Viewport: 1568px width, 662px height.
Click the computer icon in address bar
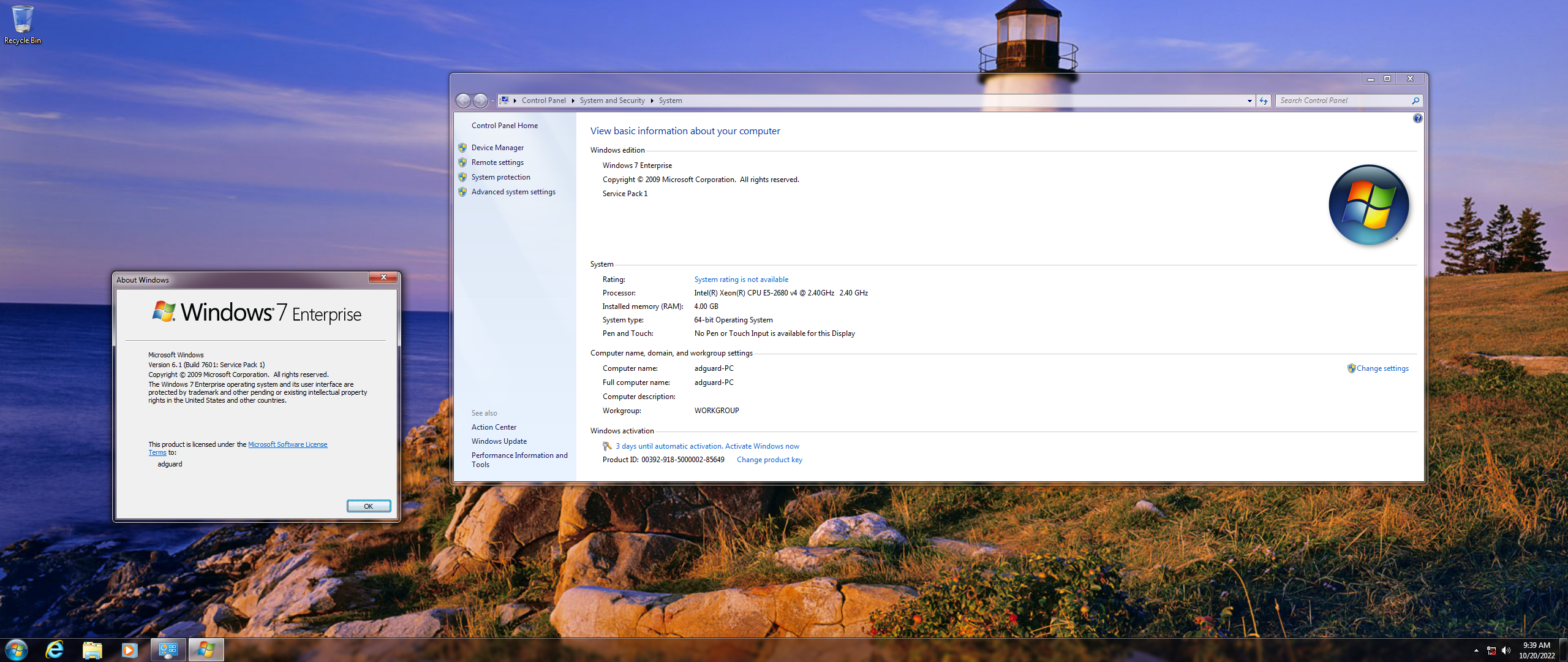tap(505, 100)
